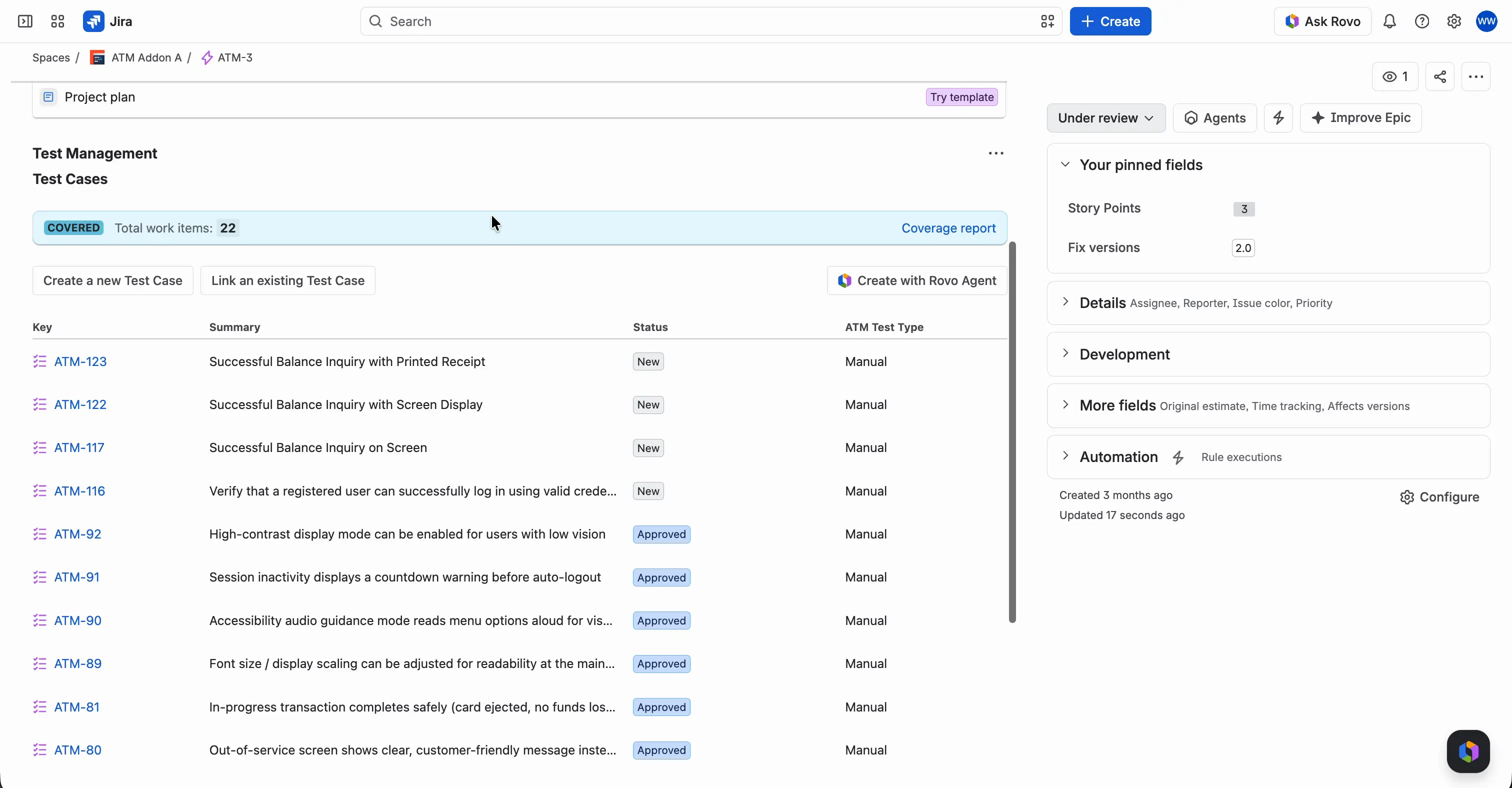1512x788 pixels.
Task: Click the Story Points value 3
Action: [x=1244, y=209]
